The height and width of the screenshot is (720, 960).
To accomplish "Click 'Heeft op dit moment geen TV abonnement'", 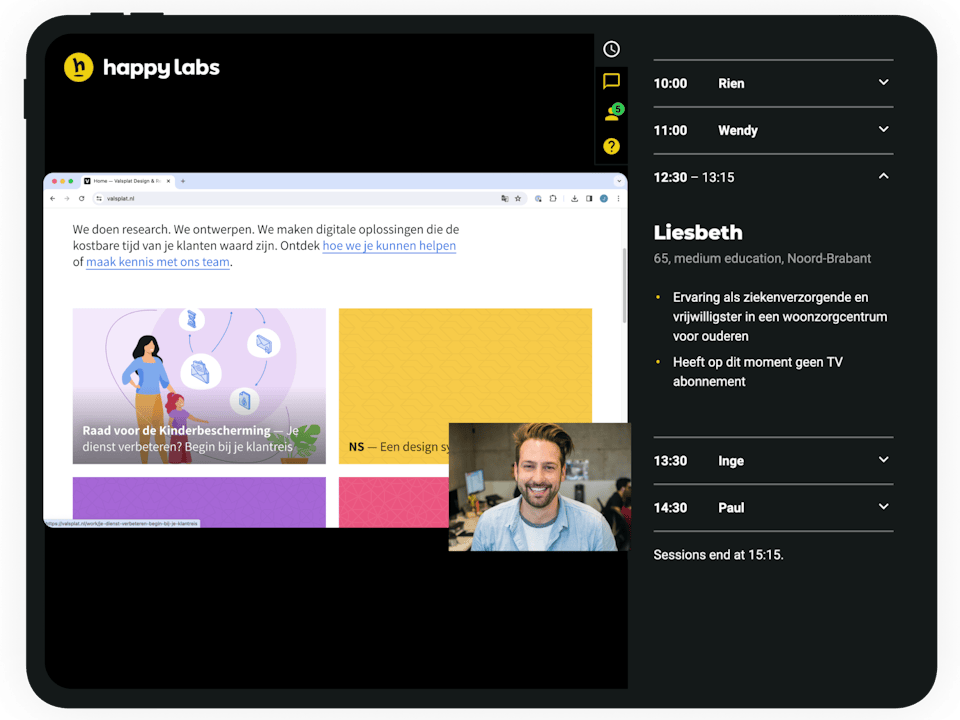I will coord(758,372).
